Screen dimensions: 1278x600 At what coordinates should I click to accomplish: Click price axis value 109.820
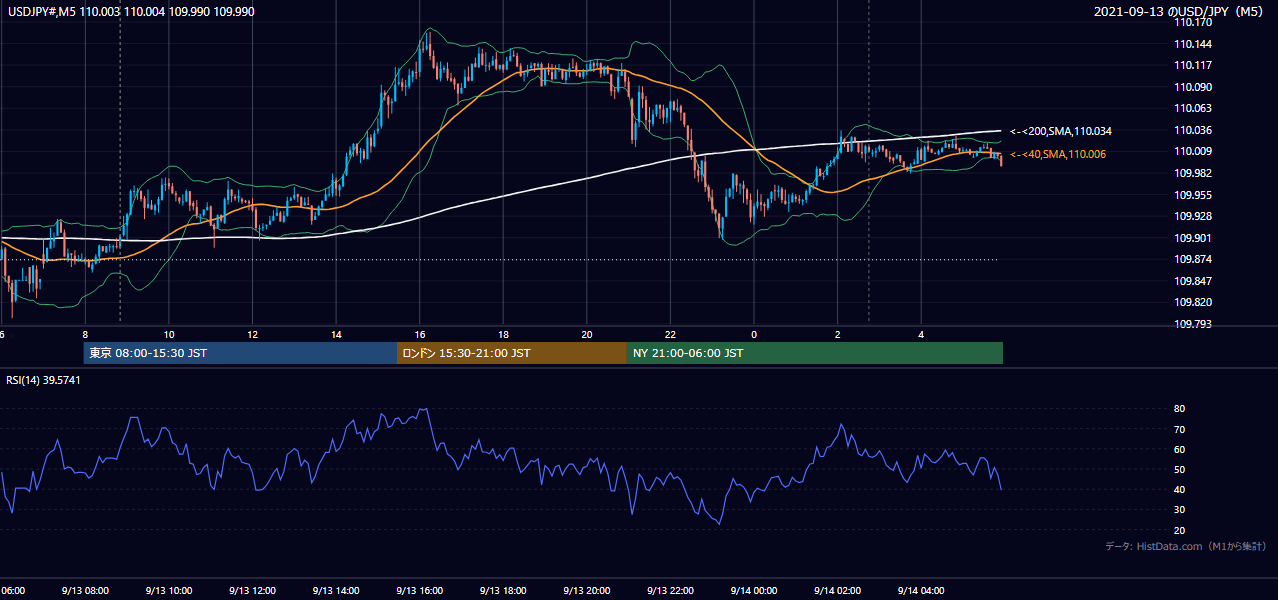(x=1194, y=302)
